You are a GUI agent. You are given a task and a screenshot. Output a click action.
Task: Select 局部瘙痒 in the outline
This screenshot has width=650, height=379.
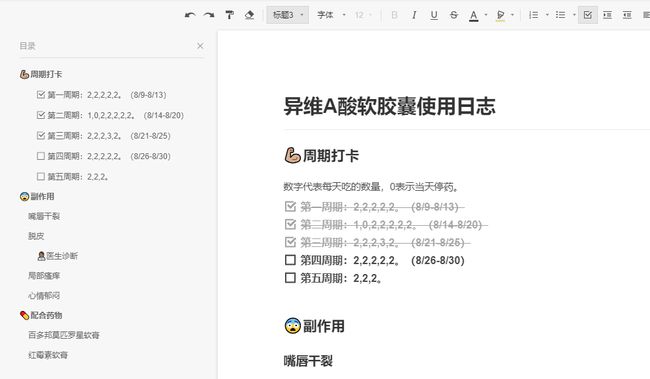click(x=44, y=276)
